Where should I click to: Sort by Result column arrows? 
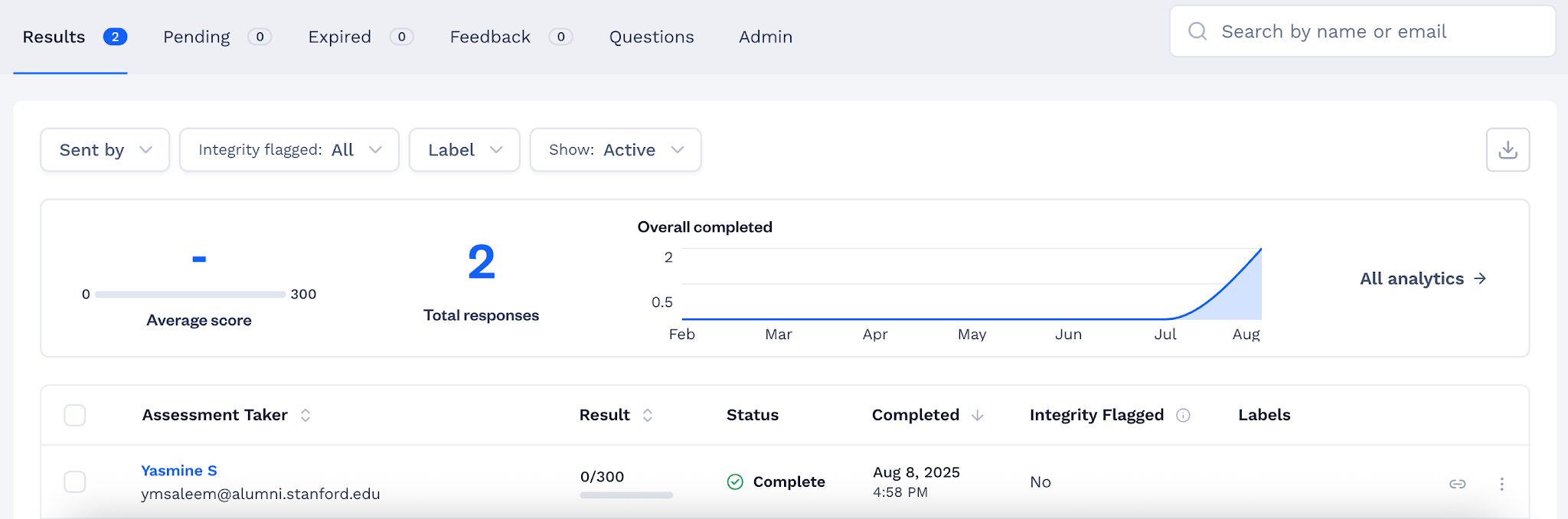[648, 415]
